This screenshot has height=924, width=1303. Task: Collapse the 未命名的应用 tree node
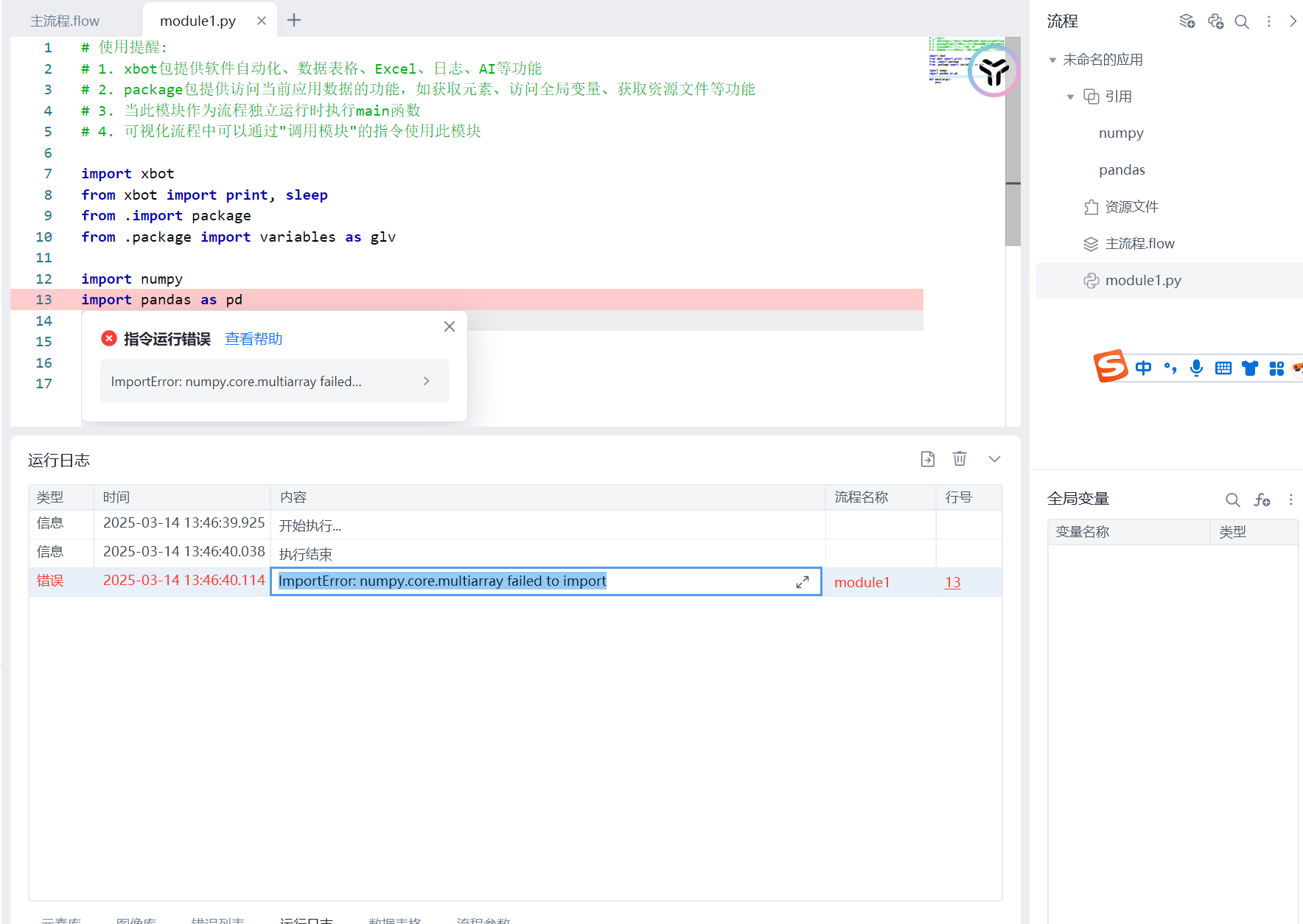click(1052, 60)
